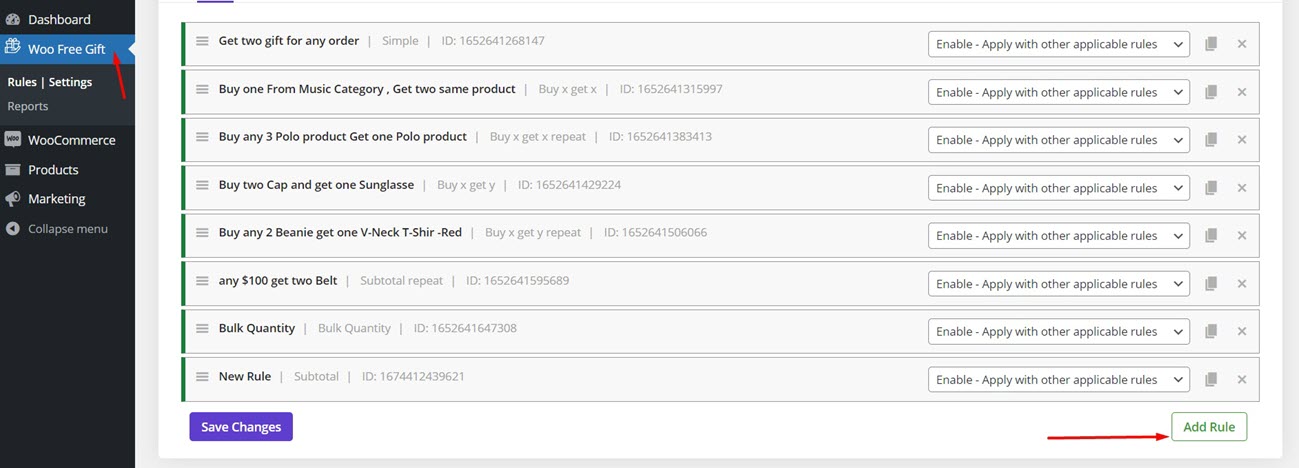The image size is (1299, 468).
Task: Copy the "Buy two Cap and get one Sunglasse" rule
Action: point(1210,188)
